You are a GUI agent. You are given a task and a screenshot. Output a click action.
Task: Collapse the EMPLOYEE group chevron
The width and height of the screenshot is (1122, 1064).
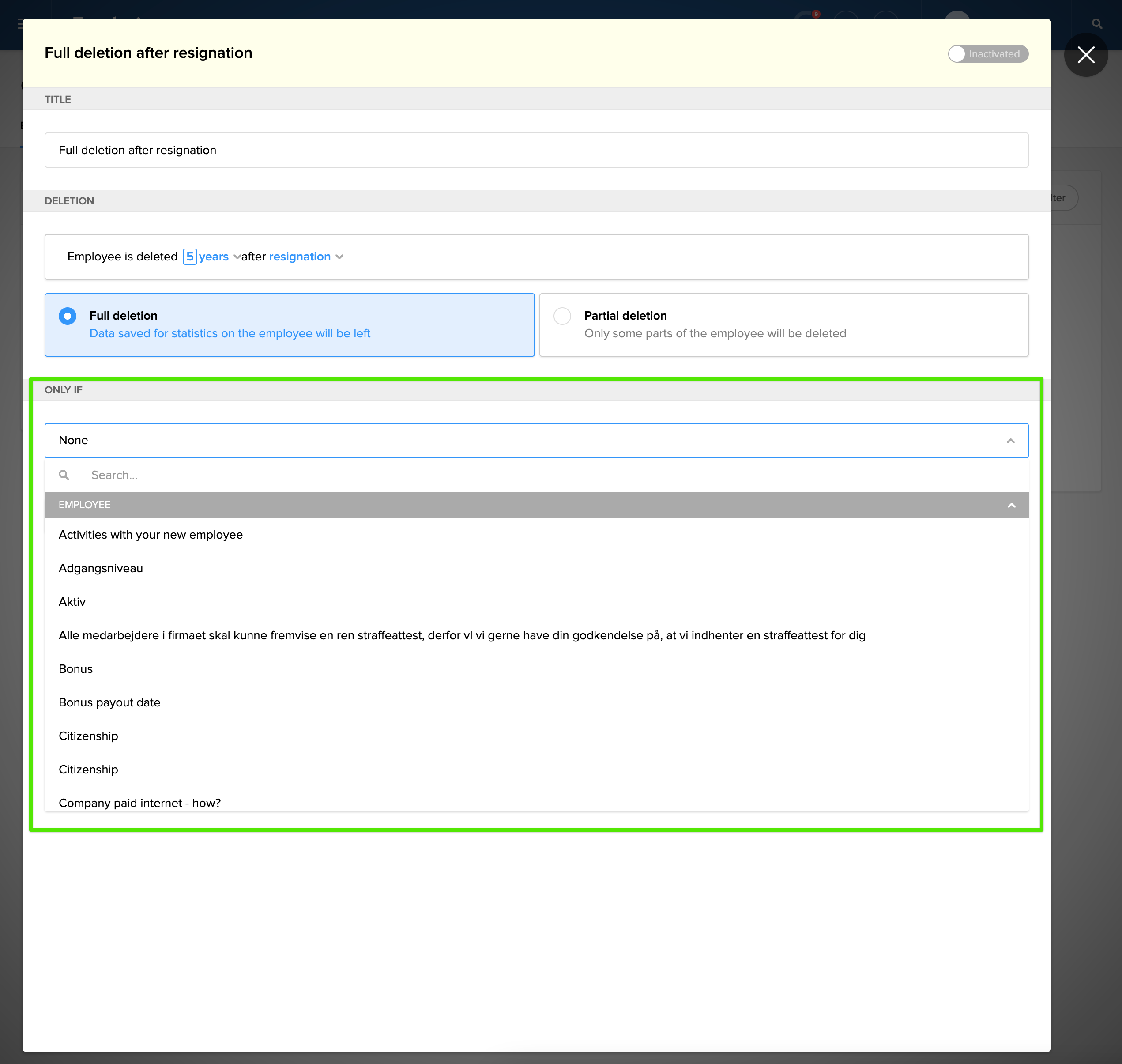[1011, 505]
